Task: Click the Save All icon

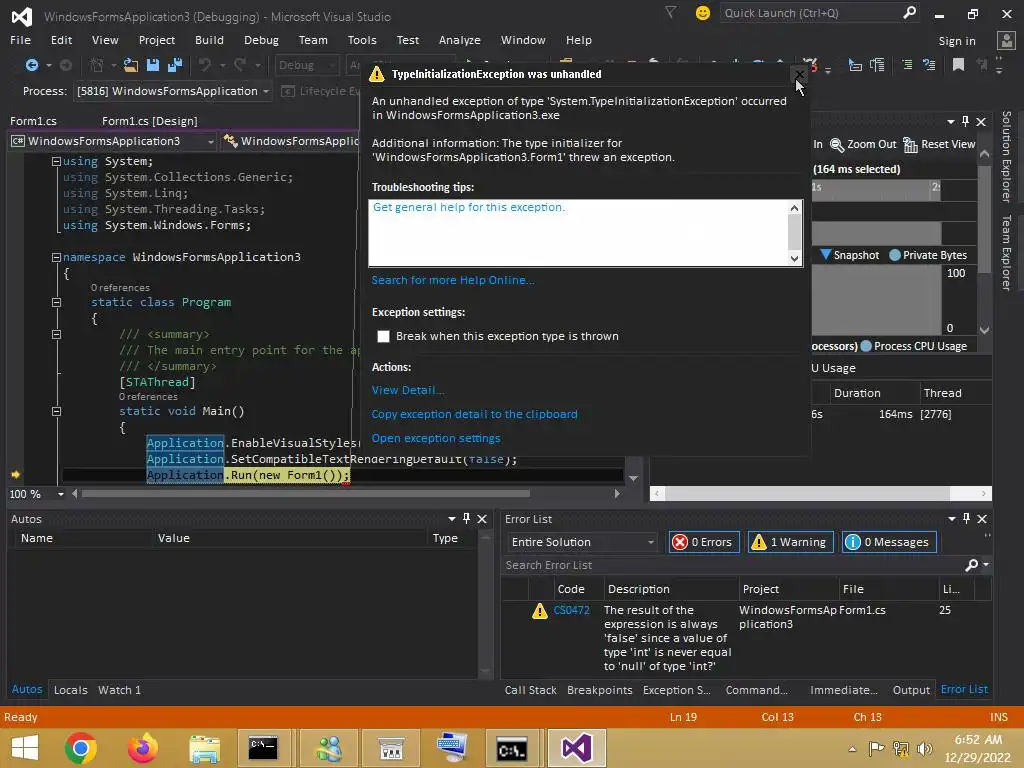Action: pos(174,65)
